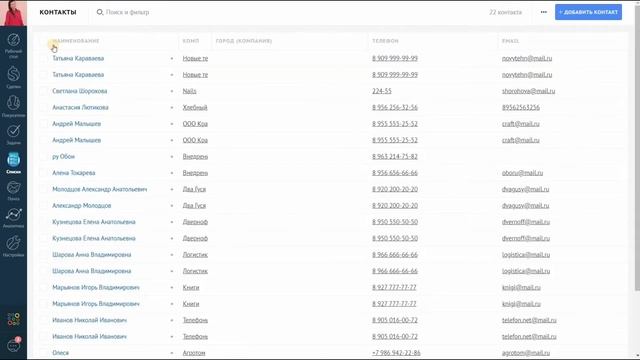Click the Комп column header
640x360 pixels.
[x=191, y=41]
